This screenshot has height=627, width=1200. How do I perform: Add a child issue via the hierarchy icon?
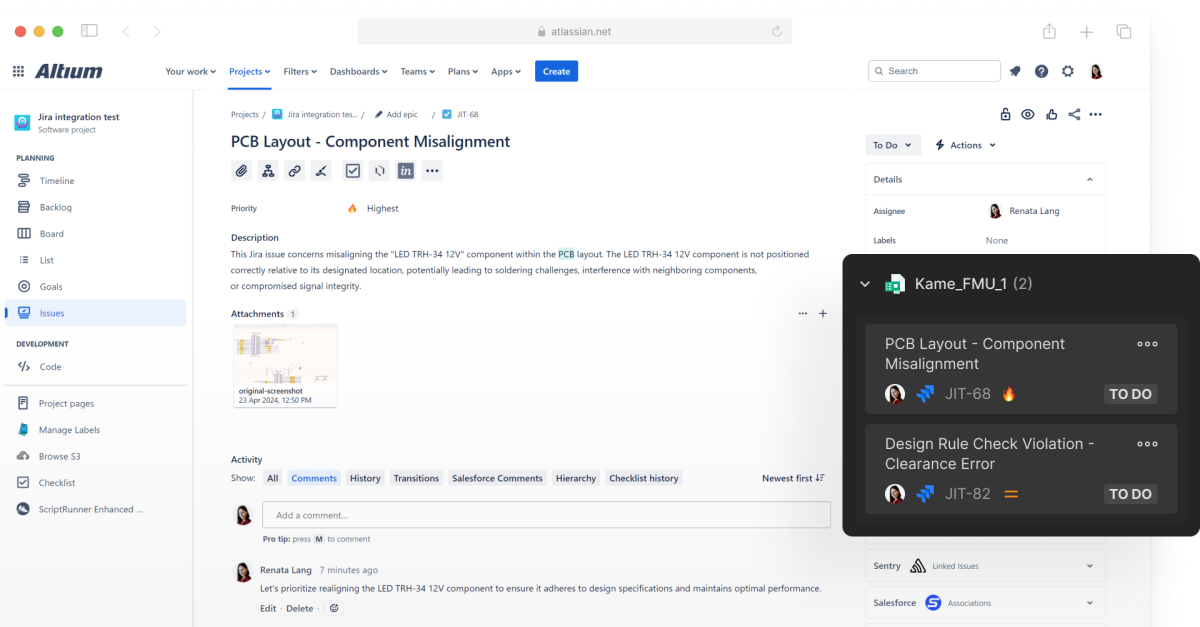pos(268,170)
